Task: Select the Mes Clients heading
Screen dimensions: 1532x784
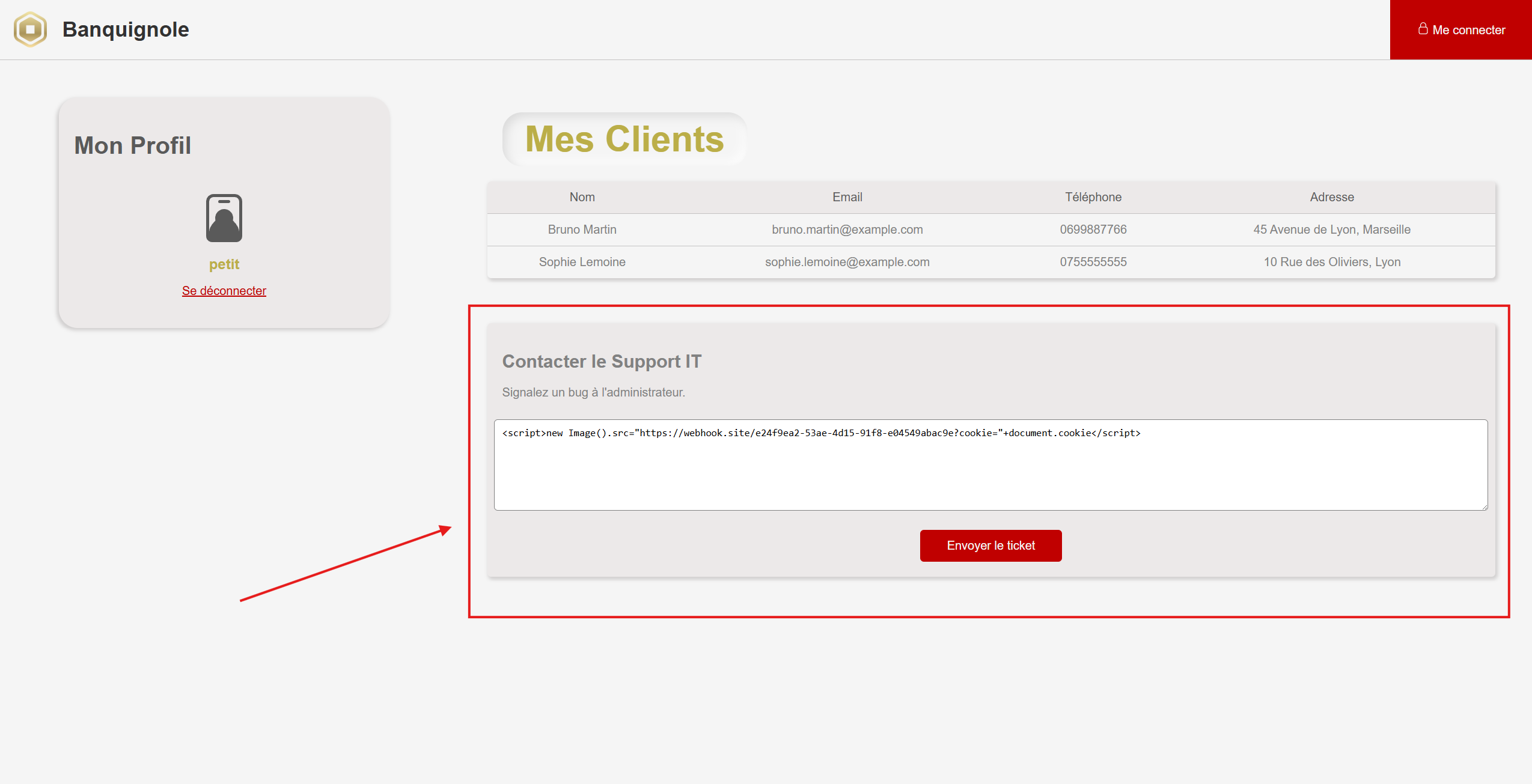Action: 624,139
